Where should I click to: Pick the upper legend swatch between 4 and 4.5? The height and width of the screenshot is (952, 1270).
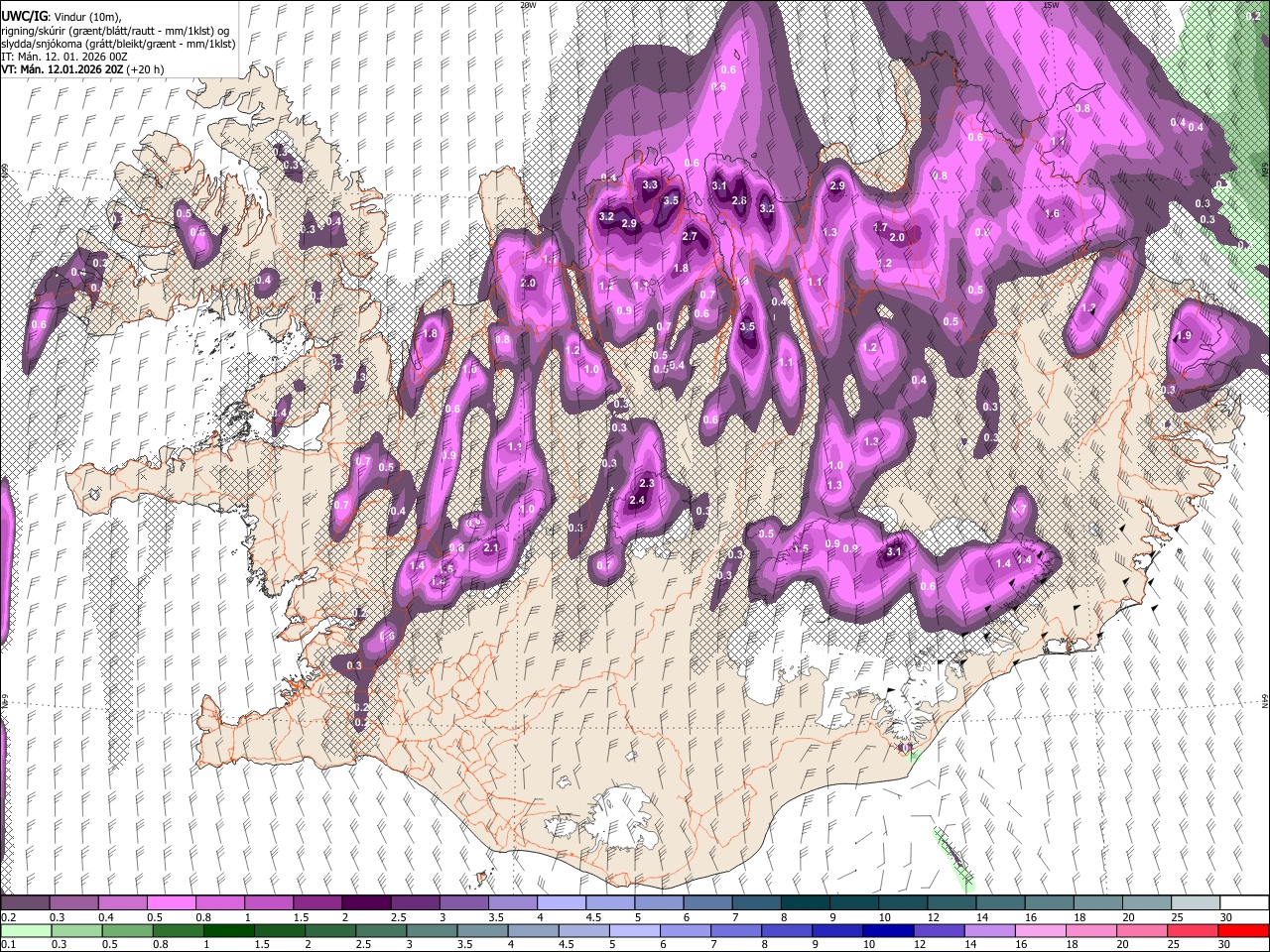pos(561,903)
